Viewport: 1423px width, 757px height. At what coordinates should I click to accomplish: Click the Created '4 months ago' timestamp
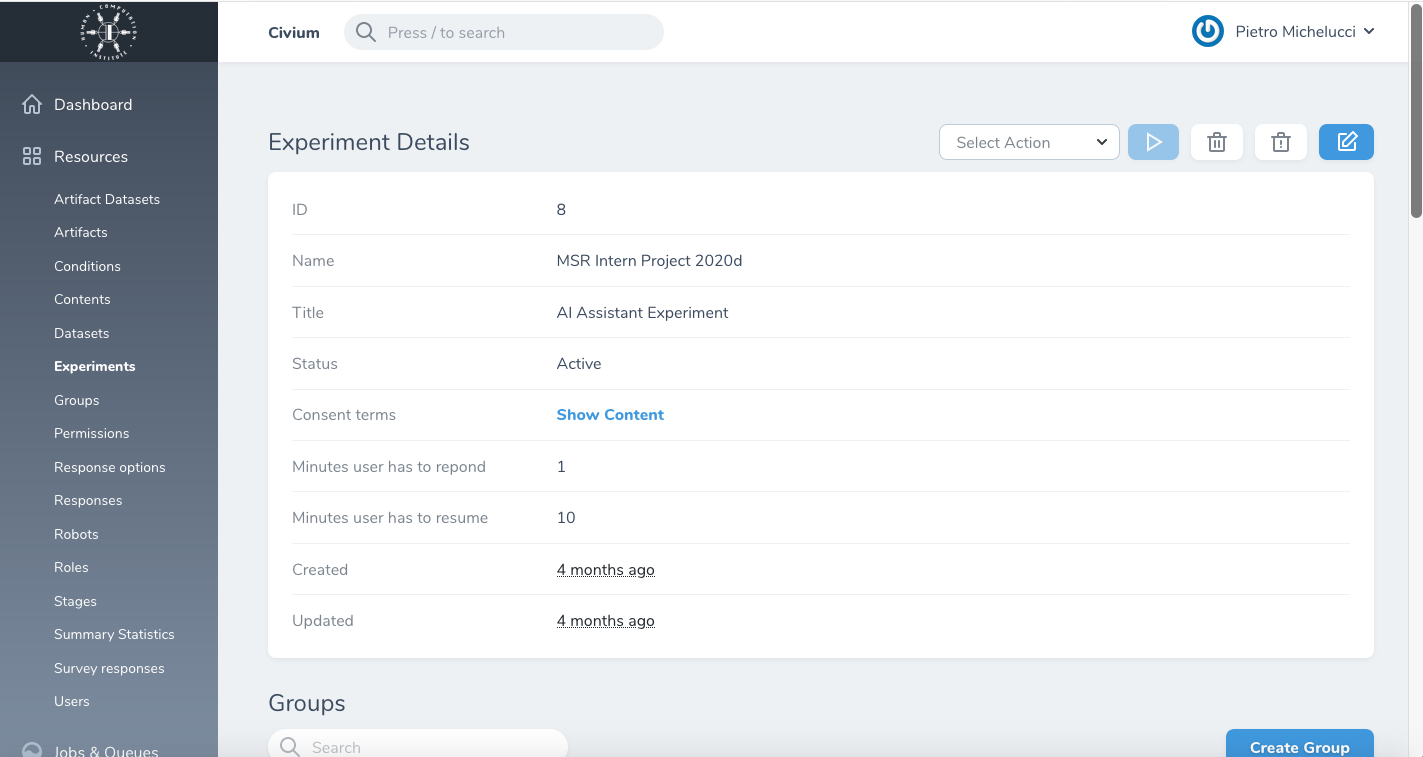tap(606, 570)
